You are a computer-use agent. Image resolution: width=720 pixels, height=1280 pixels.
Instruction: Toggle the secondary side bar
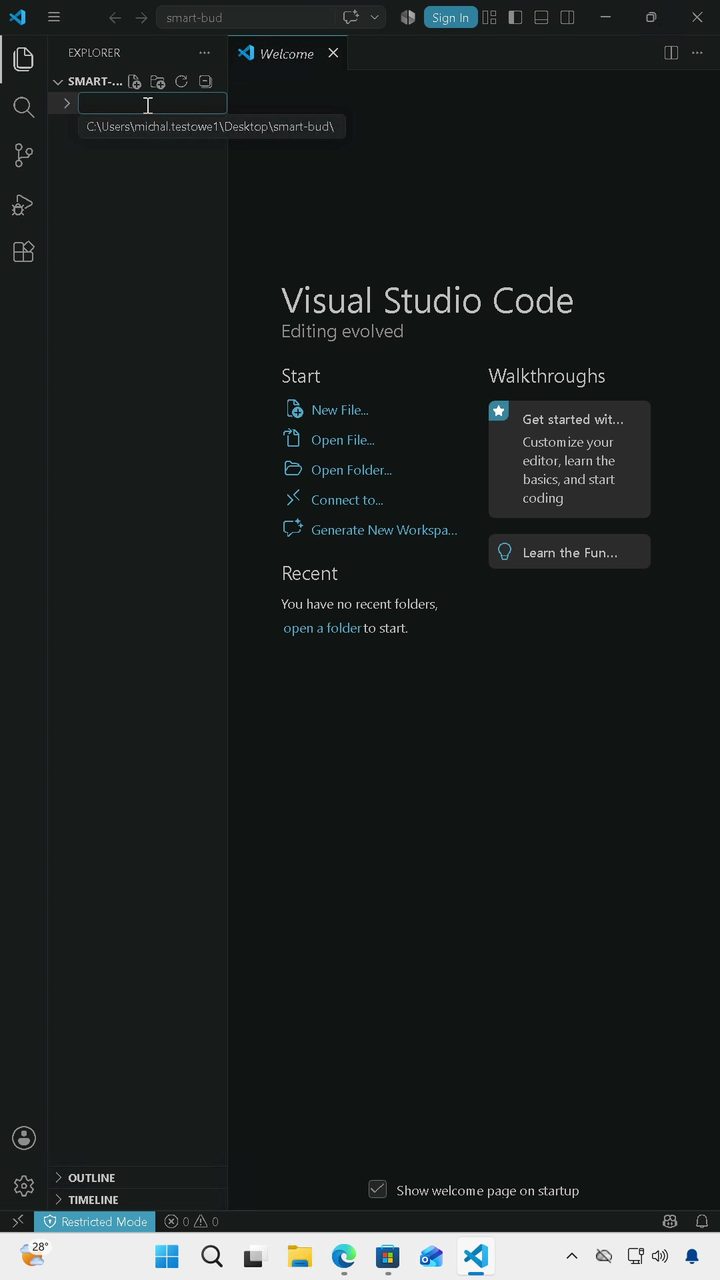tap(567, 17)
